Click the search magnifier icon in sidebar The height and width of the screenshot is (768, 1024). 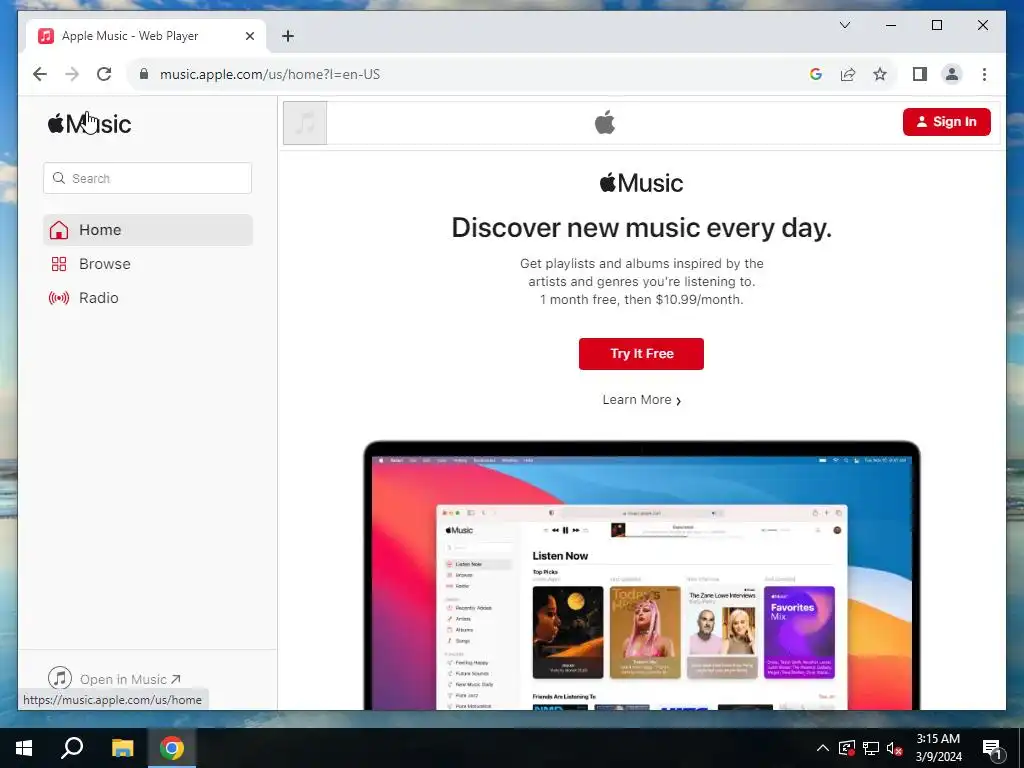click(x=59, y=178)
